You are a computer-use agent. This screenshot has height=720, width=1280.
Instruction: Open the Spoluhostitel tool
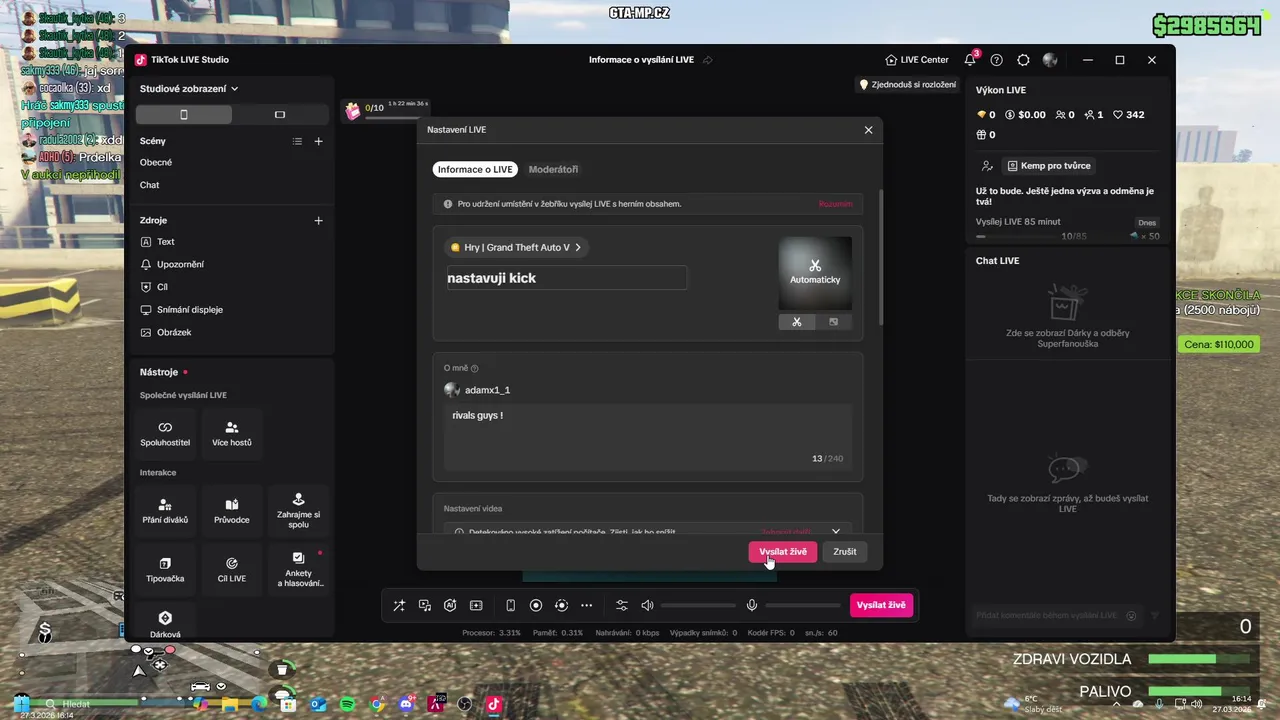coord(166,434)
